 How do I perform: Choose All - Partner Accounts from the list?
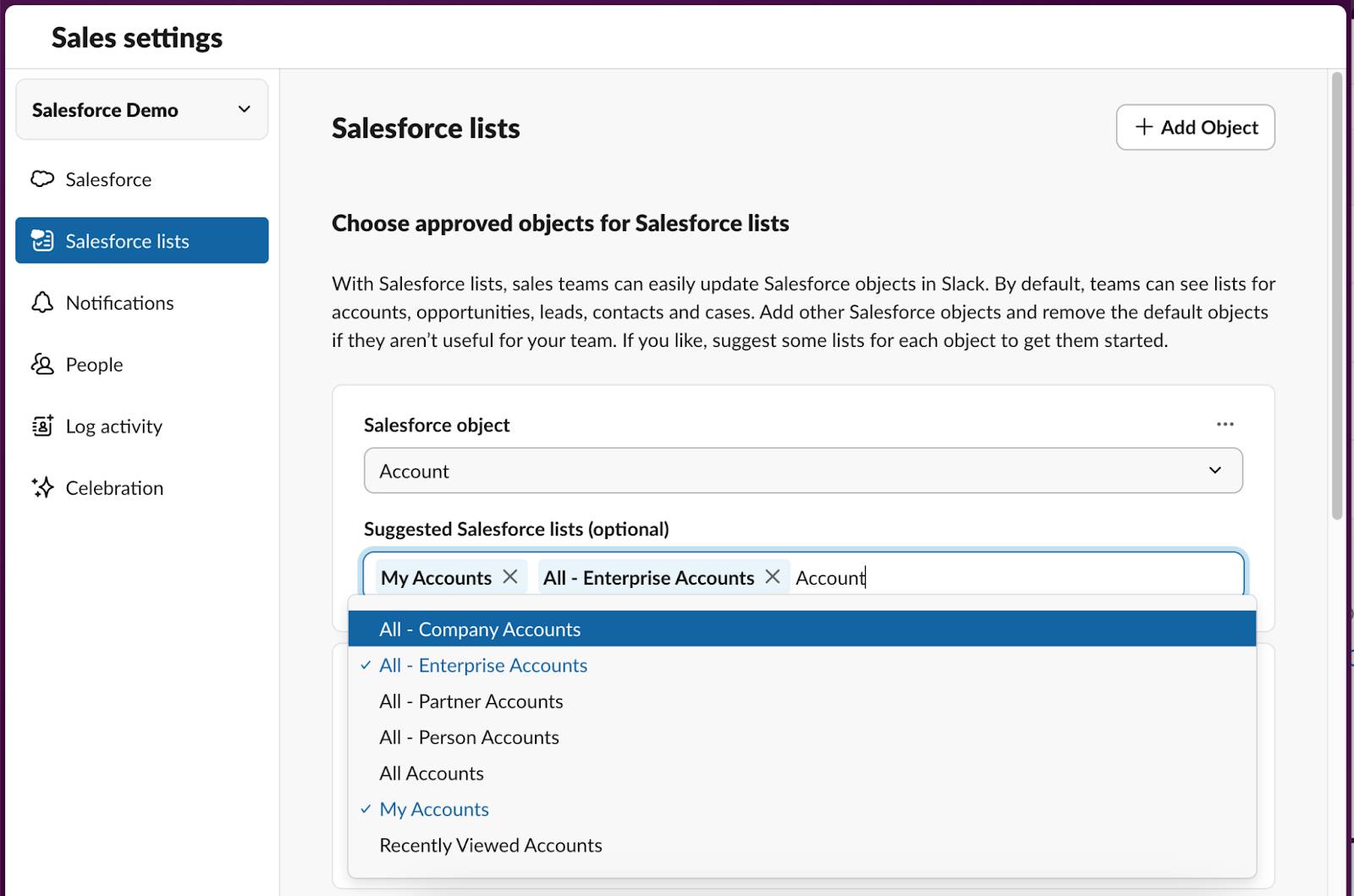click(x=802, y=701)
